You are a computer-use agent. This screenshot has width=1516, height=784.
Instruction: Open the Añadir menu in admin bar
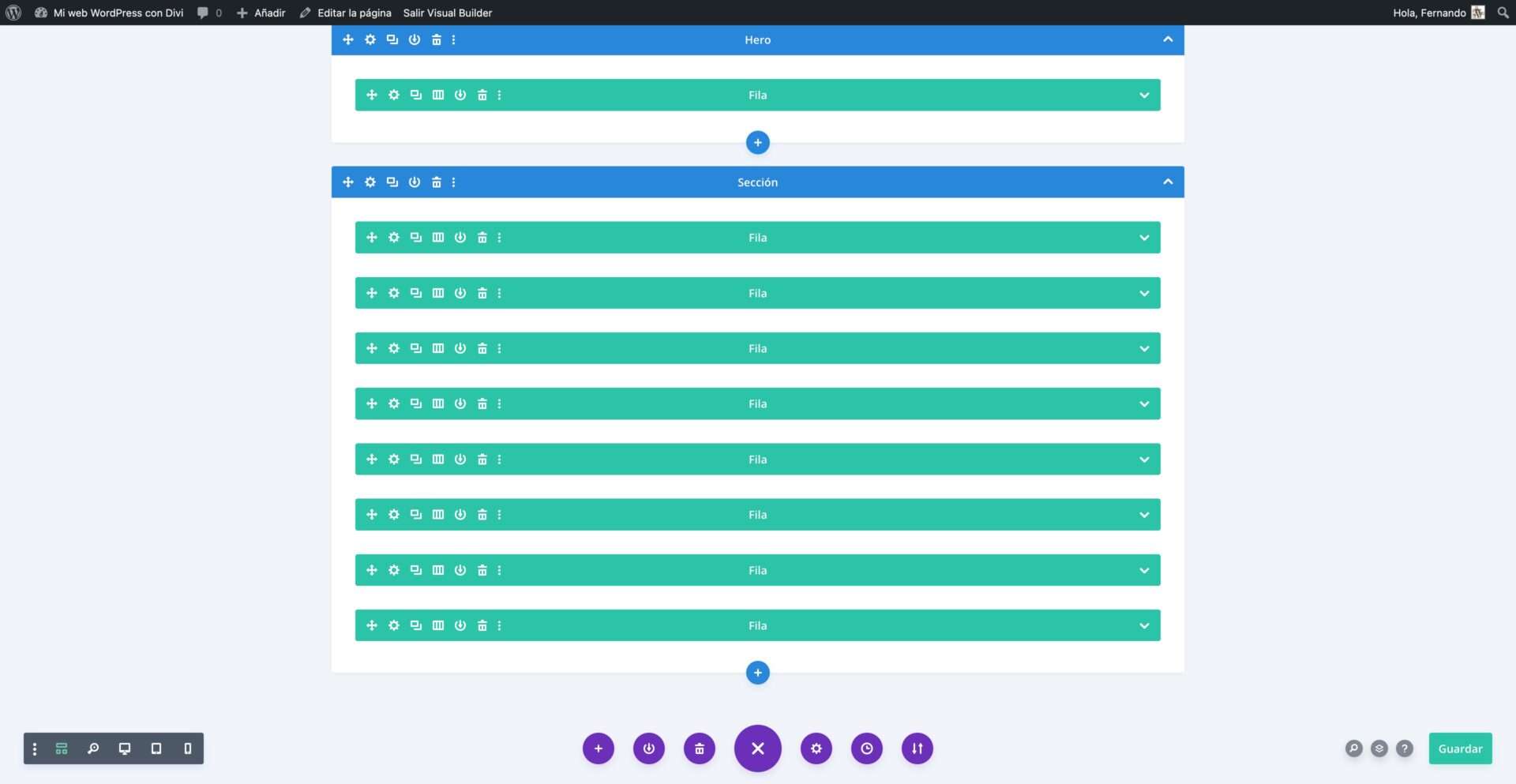pos(261,13)
